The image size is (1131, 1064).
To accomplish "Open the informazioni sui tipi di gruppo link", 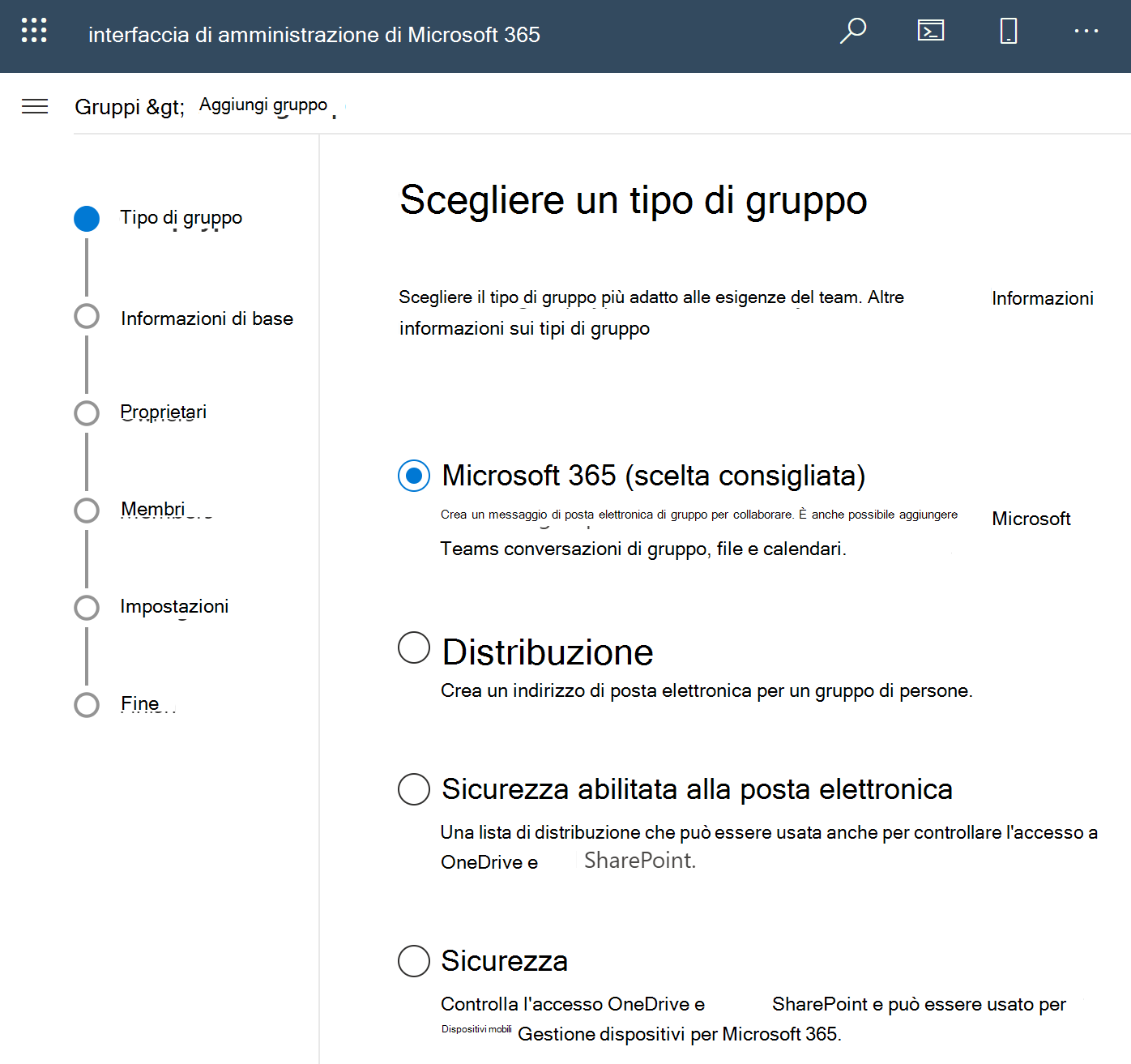I will point(524,328).
